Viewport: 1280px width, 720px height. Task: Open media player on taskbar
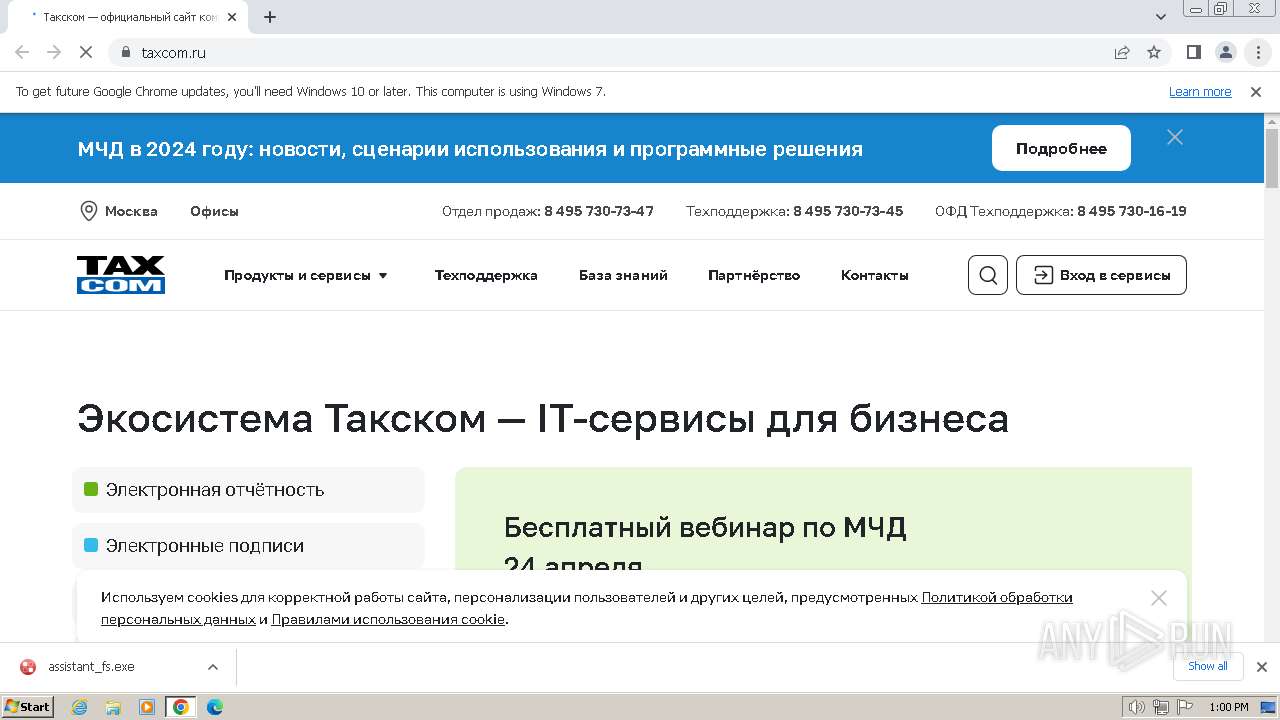pyautogui.click(x=147, y=707)
